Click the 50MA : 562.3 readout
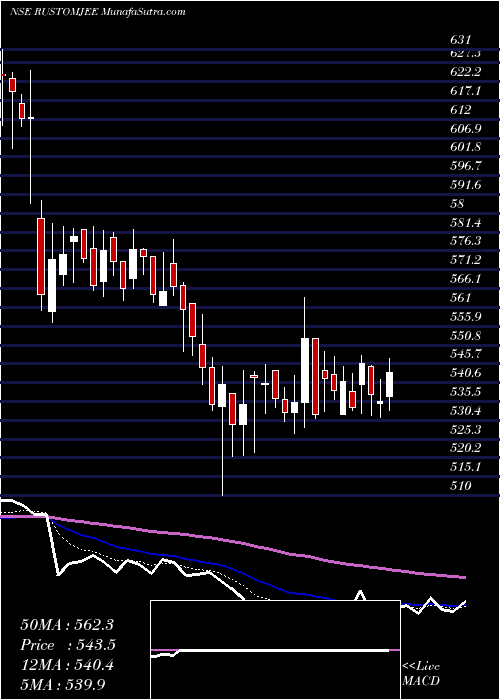500x700 pixels. click(x=68, y=625)
